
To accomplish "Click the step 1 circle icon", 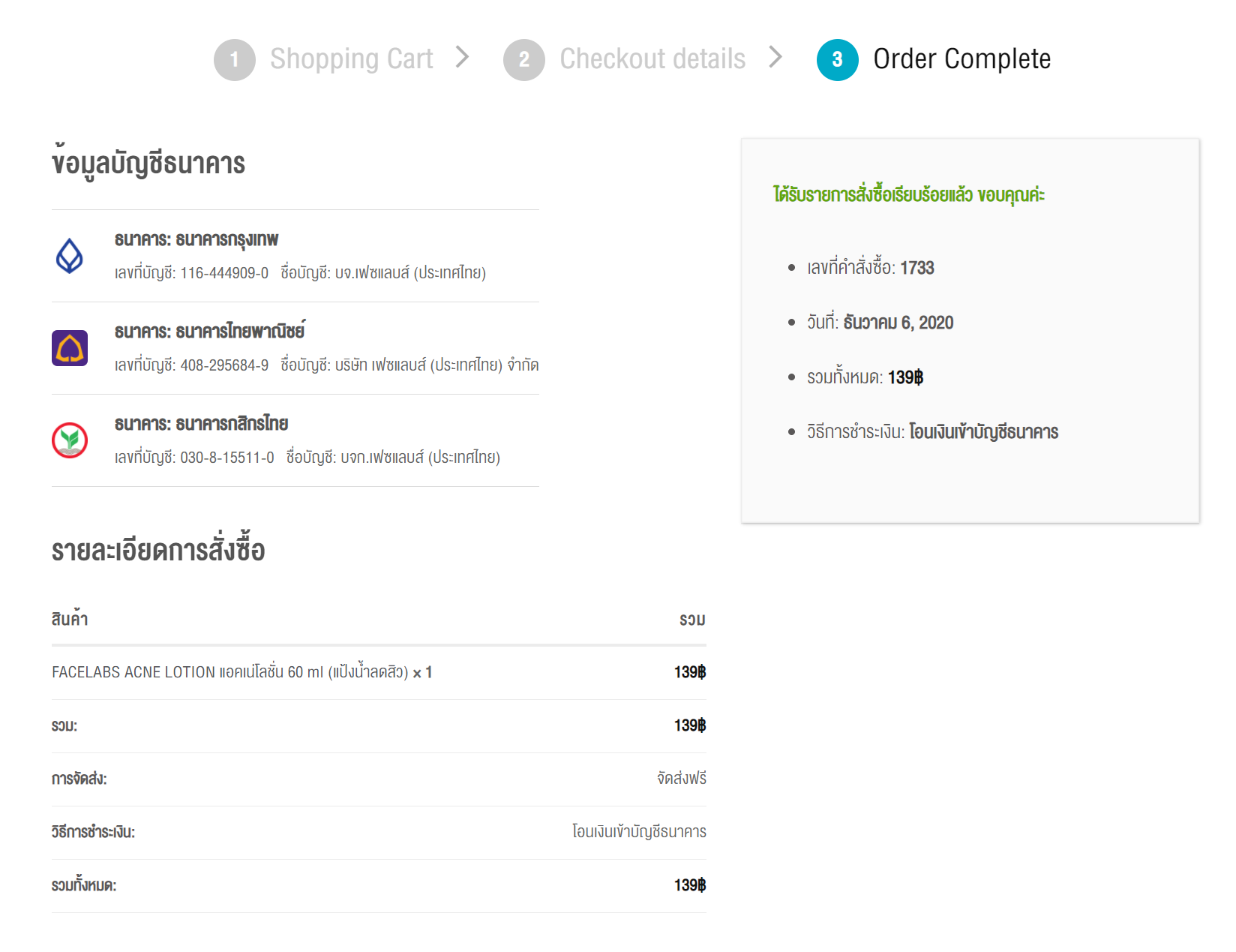I will pyautogui.click(x=234, y=59).
